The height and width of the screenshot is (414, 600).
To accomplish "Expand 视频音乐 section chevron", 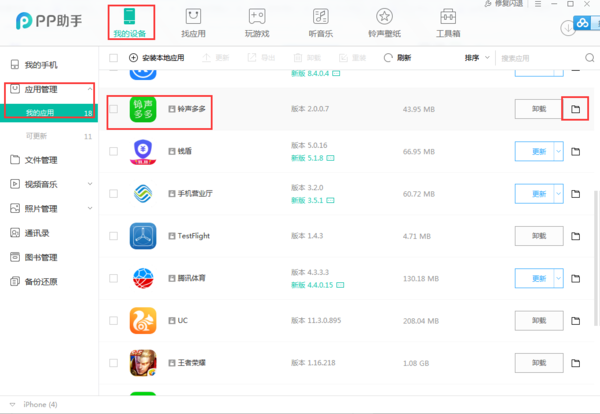I will tap(90, 184).
